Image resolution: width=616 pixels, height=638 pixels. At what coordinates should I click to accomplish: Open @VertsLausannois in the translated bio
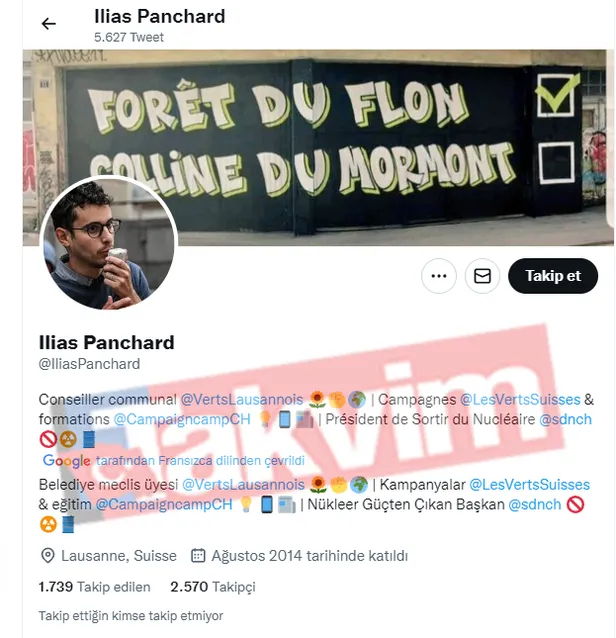[243, 485]
